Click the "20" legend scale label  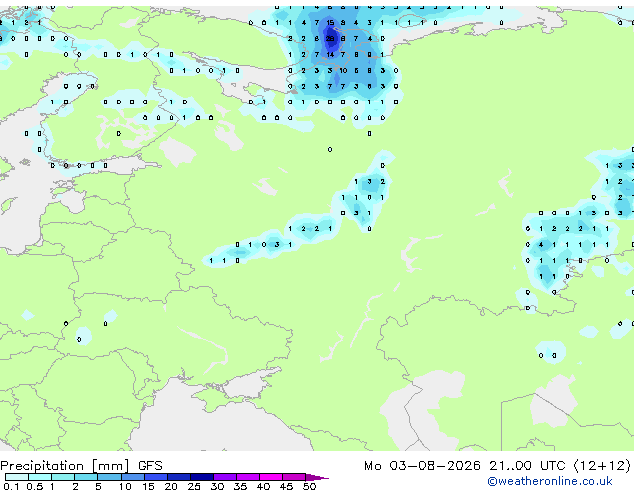pos(171,486)
